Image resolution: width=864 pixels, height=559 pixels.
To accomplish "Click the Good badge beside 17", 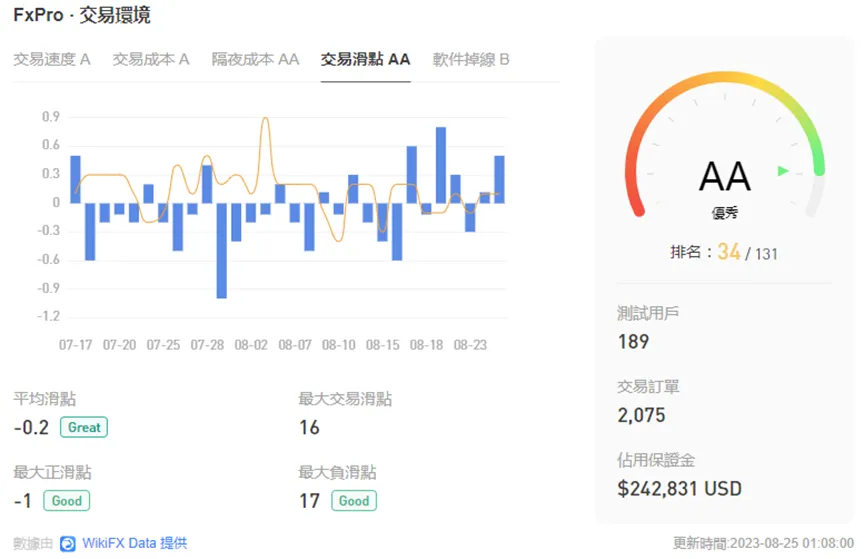I will click(354, 501).
